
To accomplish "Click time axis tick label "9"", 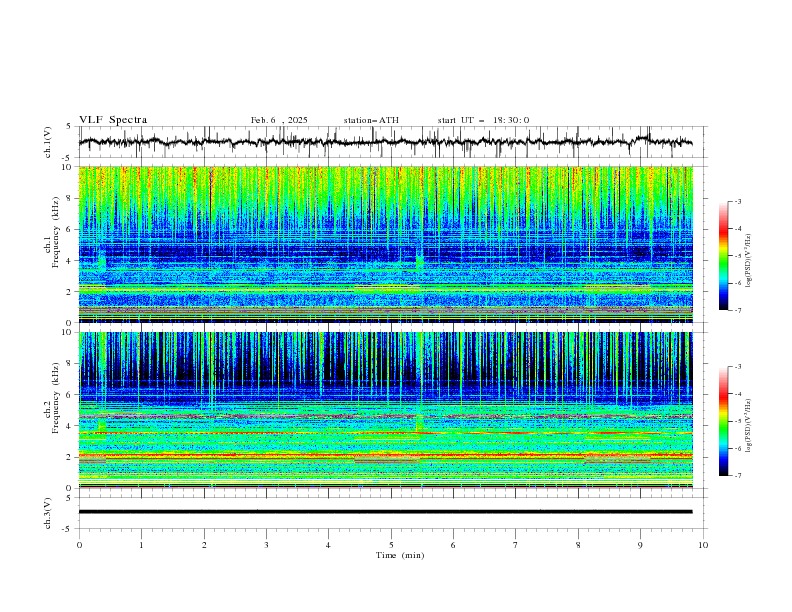I will point(640,545).
